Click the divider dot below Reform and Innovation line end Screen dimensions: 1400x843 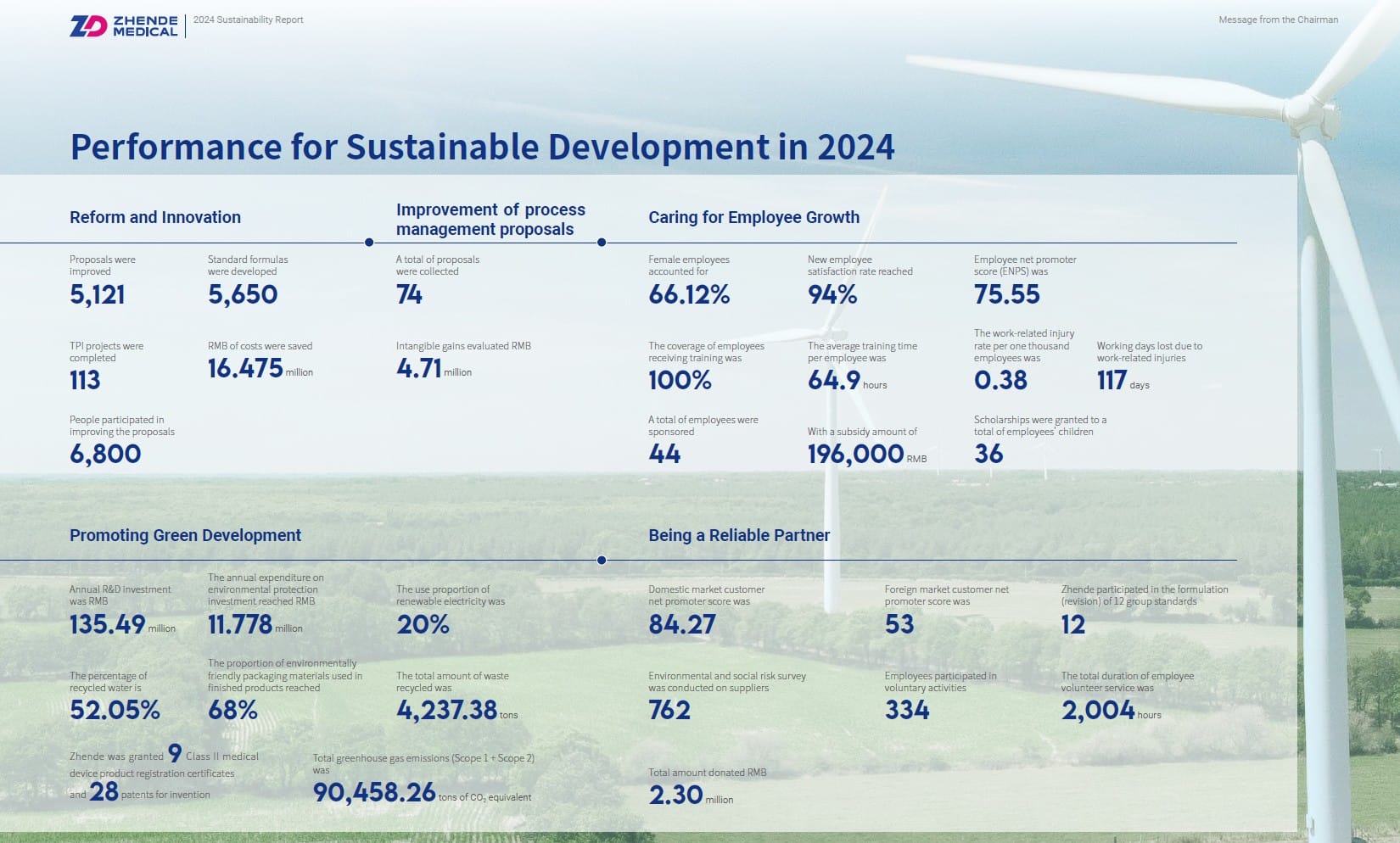(369, 243)
